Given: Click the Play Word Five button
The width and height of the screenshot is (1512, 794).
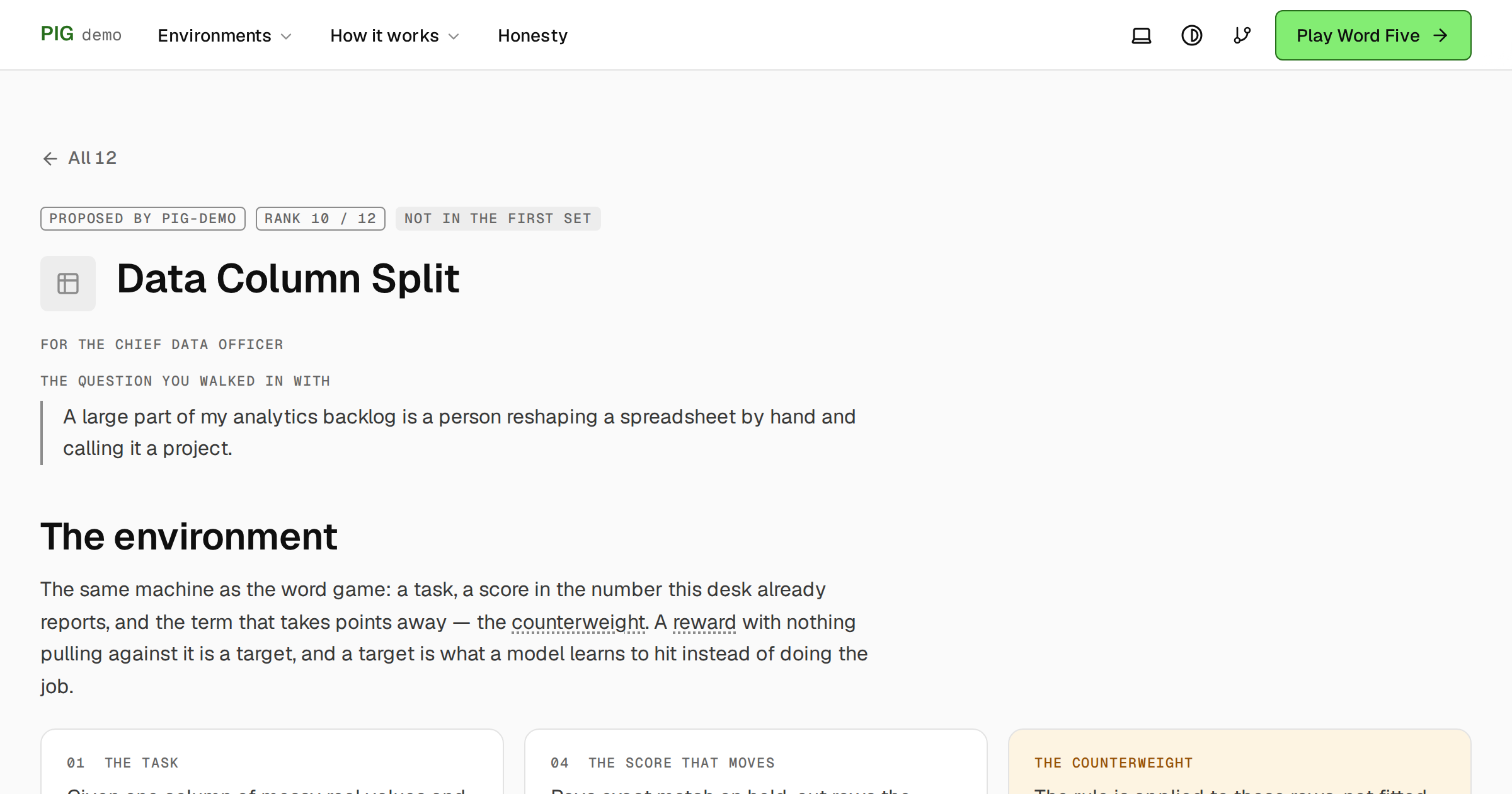Looking at the screenshot, I should click(x=1373, y=35).
